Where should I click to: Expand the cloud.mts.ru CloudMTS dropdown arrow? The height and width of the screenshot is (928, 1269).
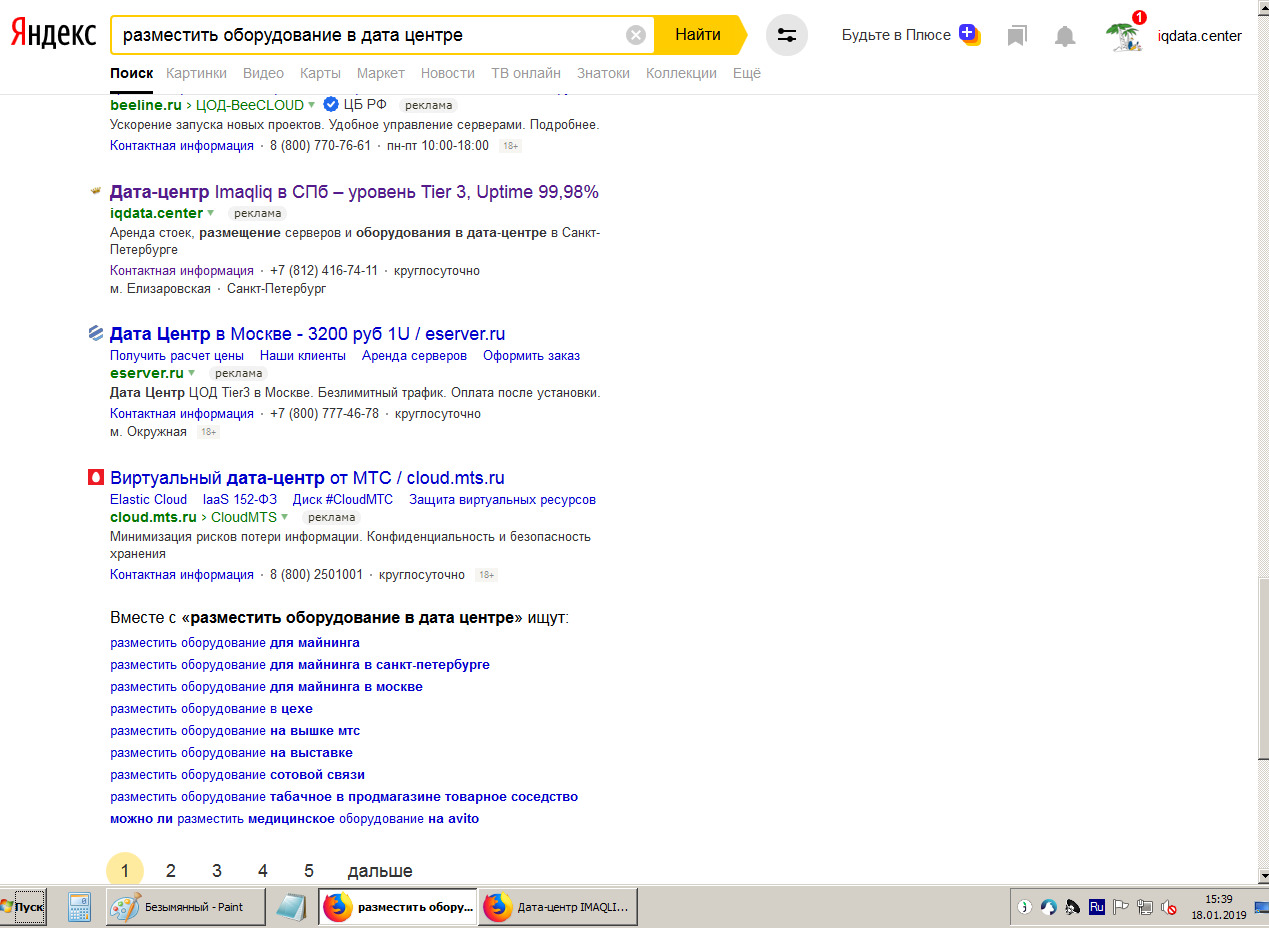[x=285, y=518]
